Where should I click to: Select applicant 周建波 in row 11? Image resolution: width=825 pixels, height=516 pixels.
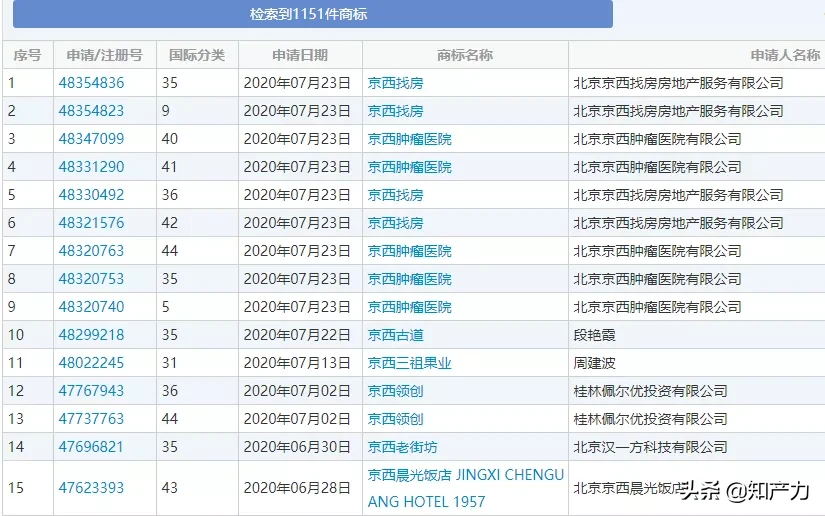point(595,363)
